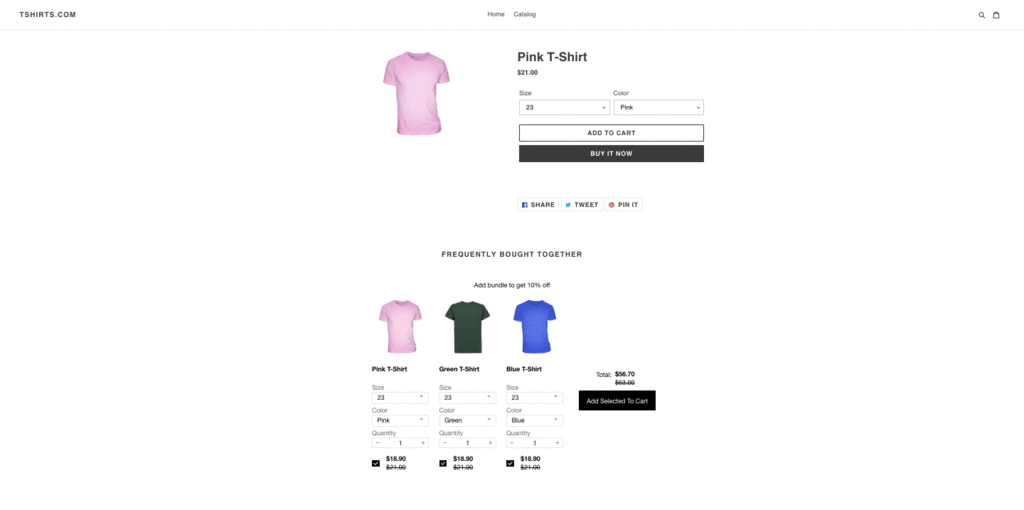1024x510 pixels.
Task: Open Green T-Shirt bundle Color dropdown
Action: [x=468, y=421]
